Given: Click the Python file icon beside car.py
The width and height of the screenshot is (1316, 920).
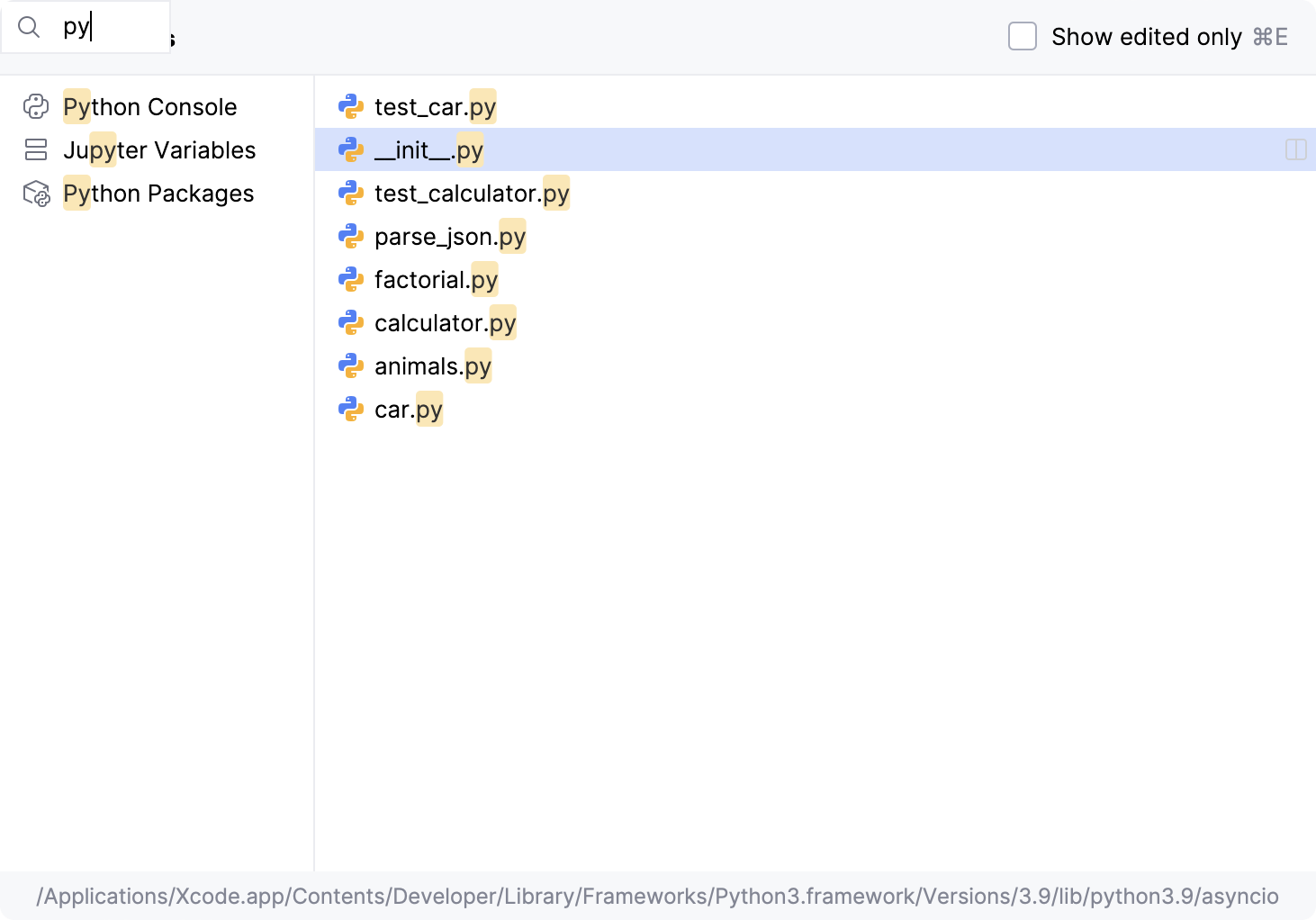Looking at the screenshot, I should point(351,410).
